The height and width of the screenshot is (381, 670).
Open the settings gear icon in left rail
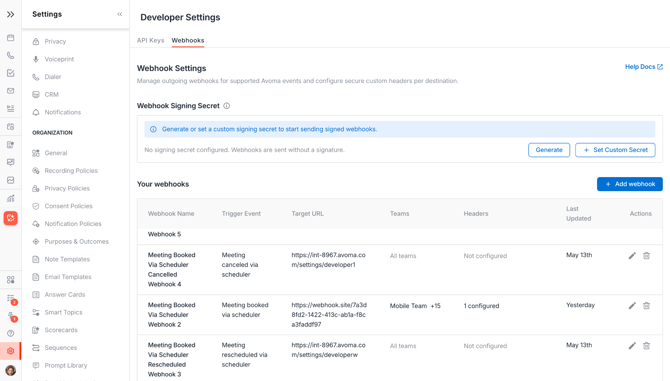point(11,351)
